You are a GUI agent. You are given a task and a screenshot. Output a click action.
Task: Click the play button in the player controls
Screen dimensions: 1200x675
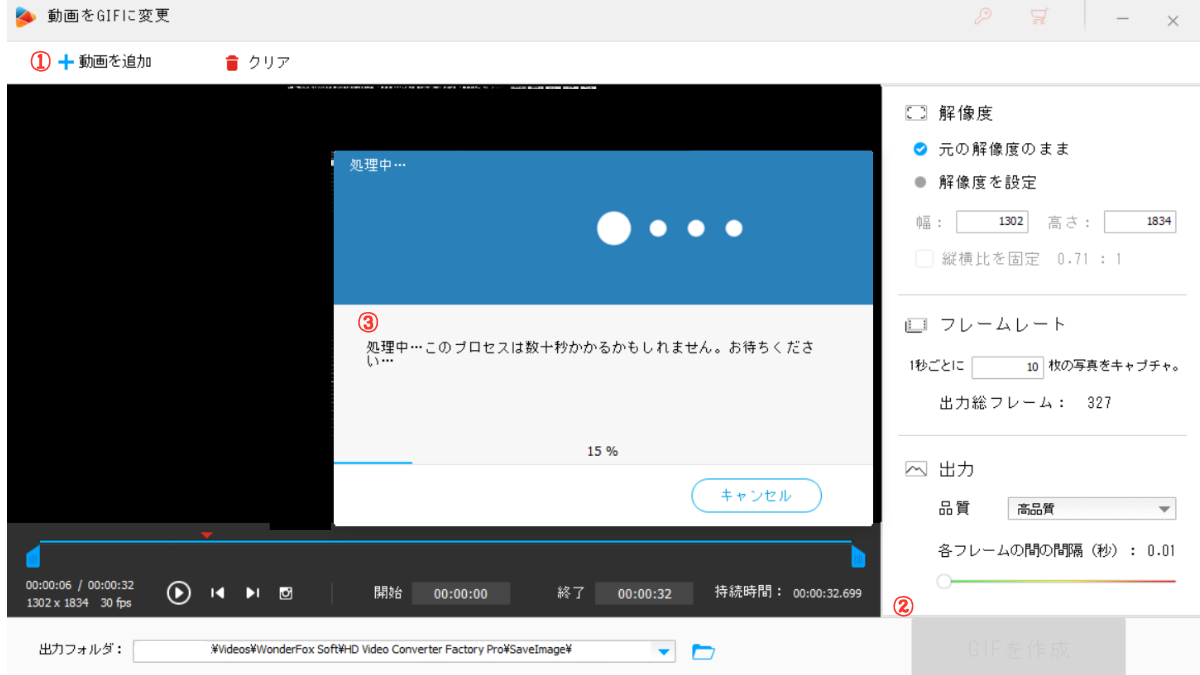(178, 593)
